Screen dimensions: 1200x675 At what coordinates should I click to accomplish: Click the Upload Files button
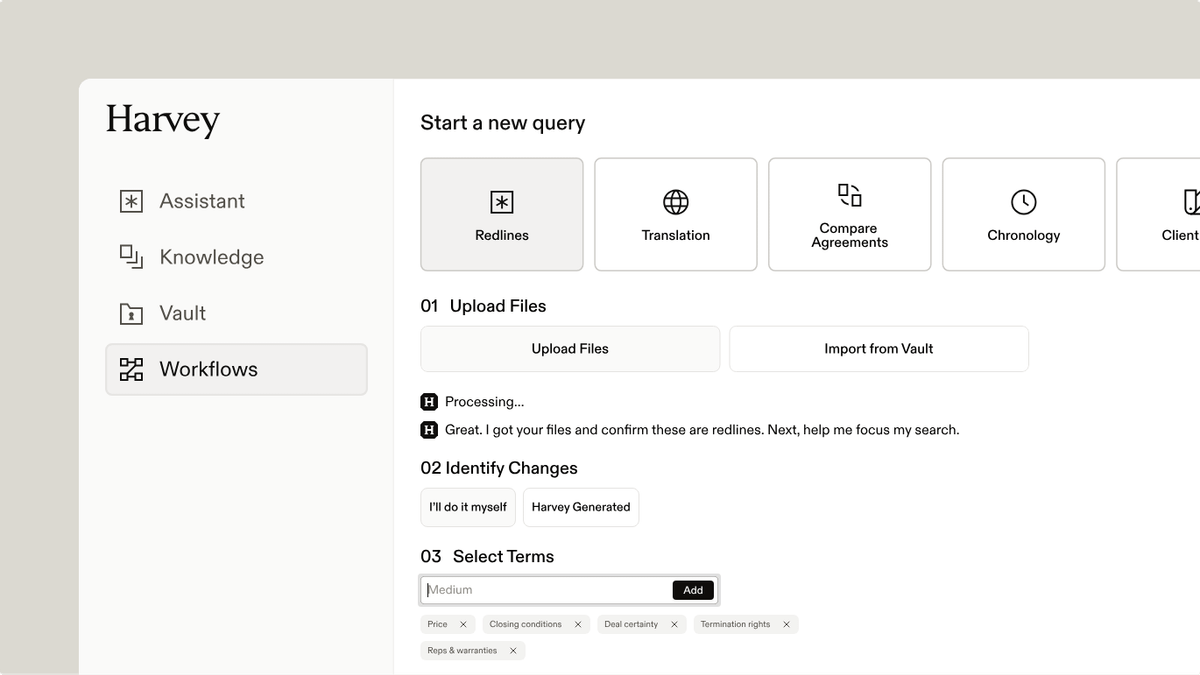click(570, 349)
